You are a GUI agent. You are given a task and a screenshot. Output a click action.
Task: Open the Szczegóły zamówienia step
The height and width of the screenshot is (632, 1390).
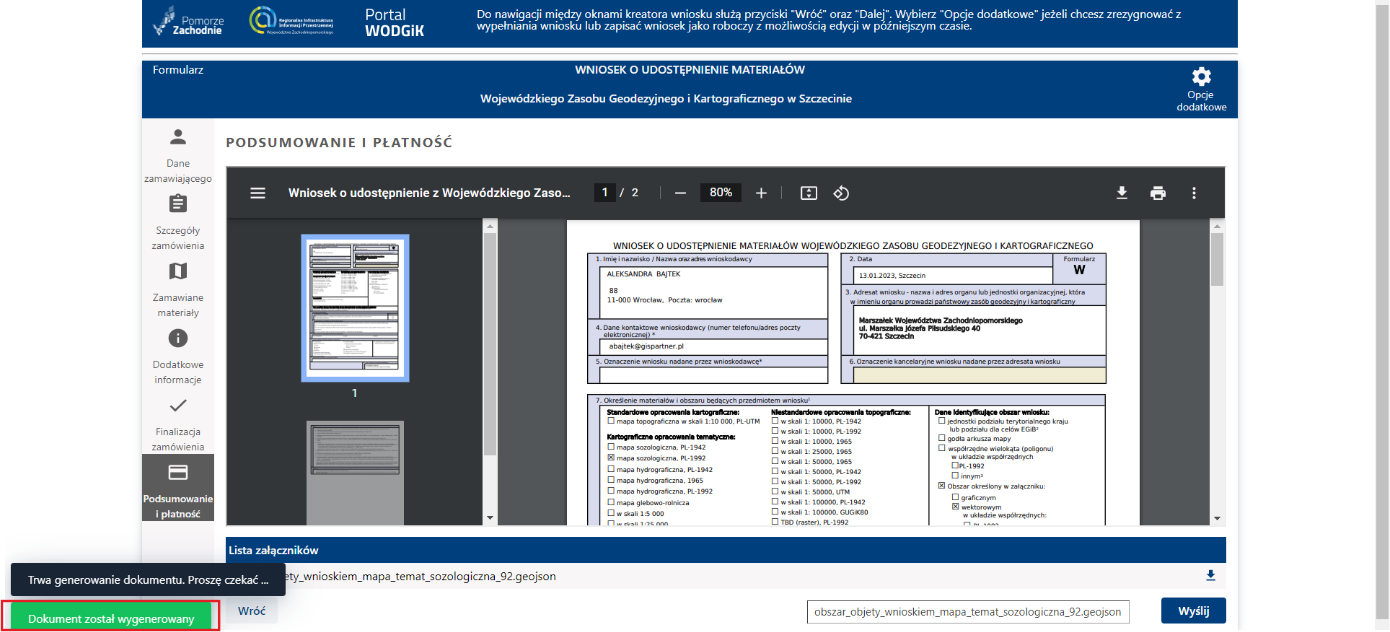tap(178, 222)
